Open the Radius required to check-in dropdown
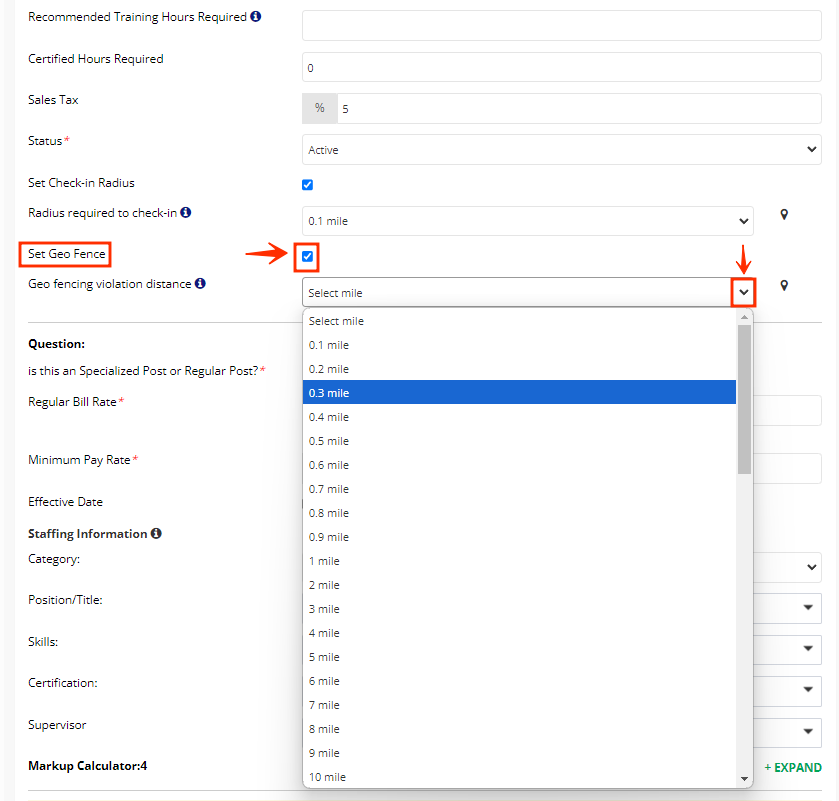 pyautogui.click(x=527, y=221)
